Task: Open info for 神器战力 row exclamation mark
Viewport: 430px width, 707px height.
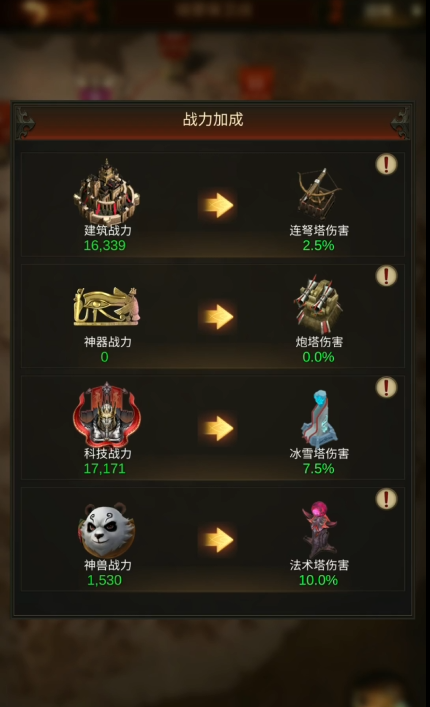Action: click(386, 275)
